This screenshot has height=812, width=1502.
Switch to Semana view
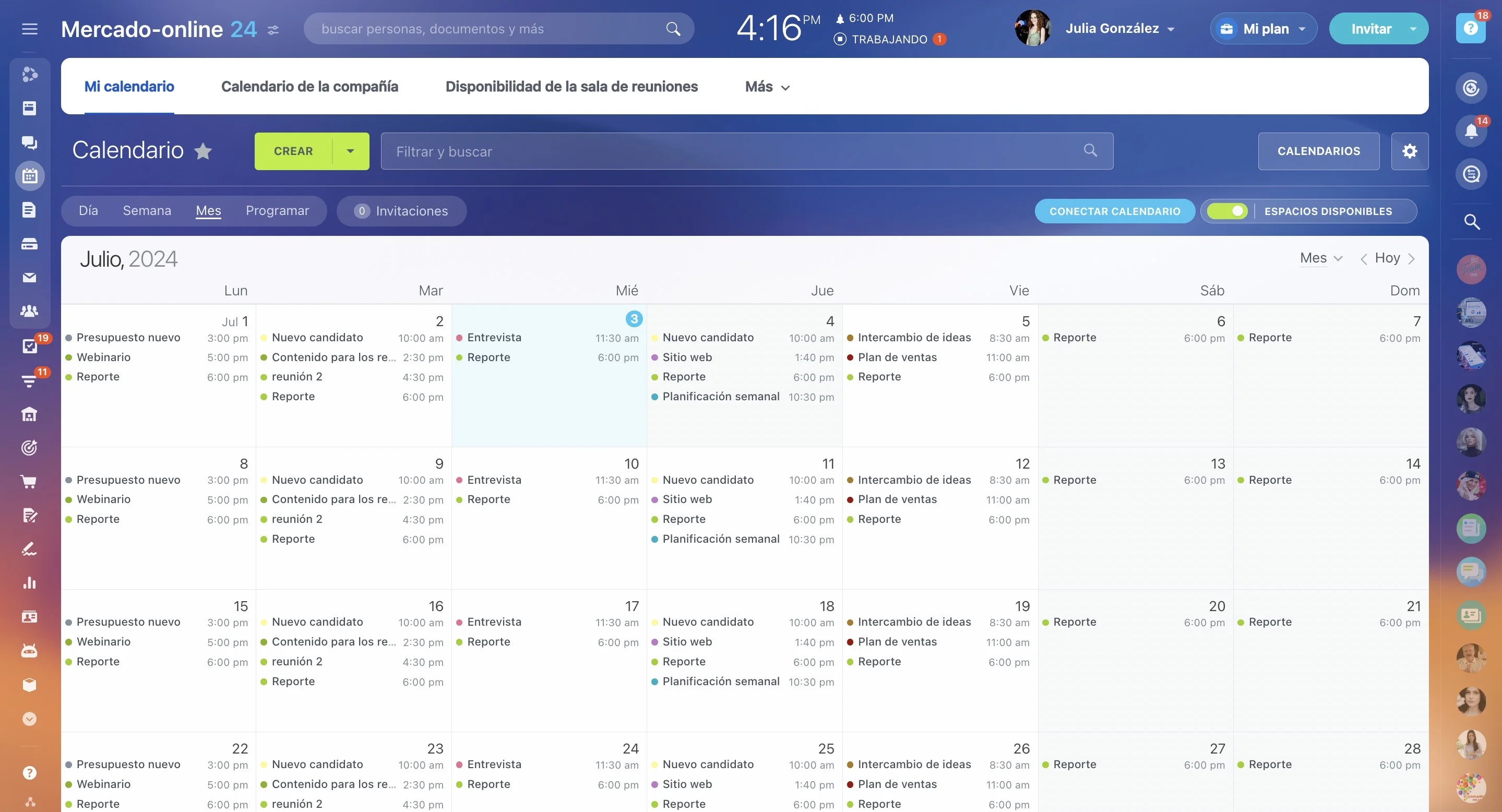(x=147, y=210)
